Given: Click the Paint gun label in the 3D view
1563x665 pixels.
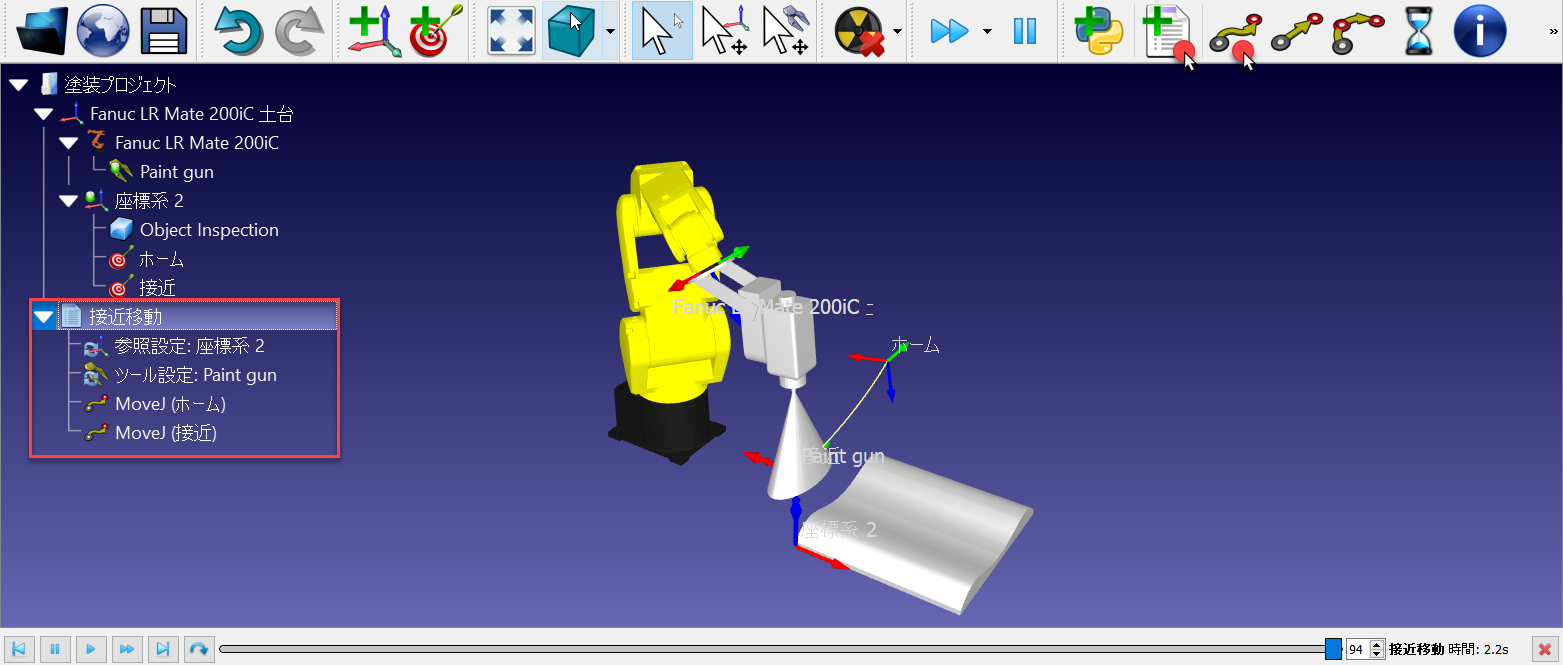Looking at the screenshot, I should [845, 457].
